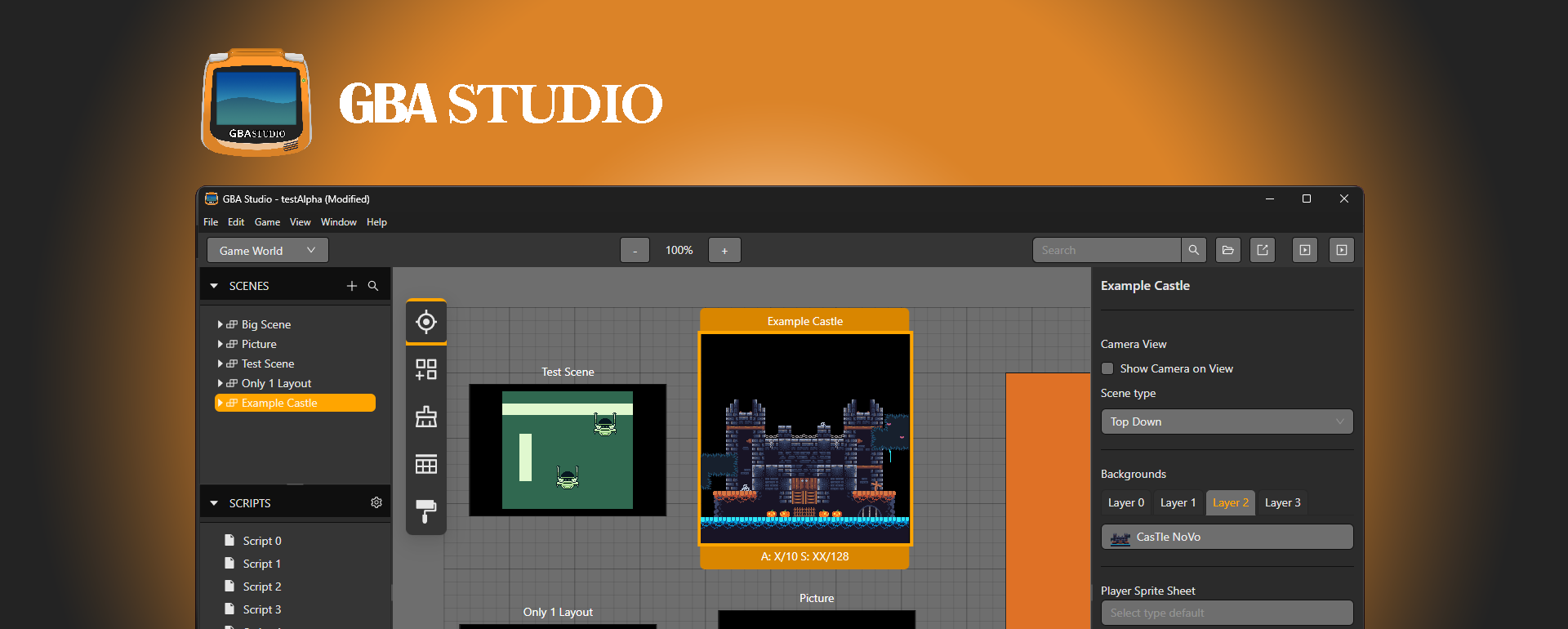Switch to Layer 1 background tab
1568x629 pixels.
click(1178, 502)
